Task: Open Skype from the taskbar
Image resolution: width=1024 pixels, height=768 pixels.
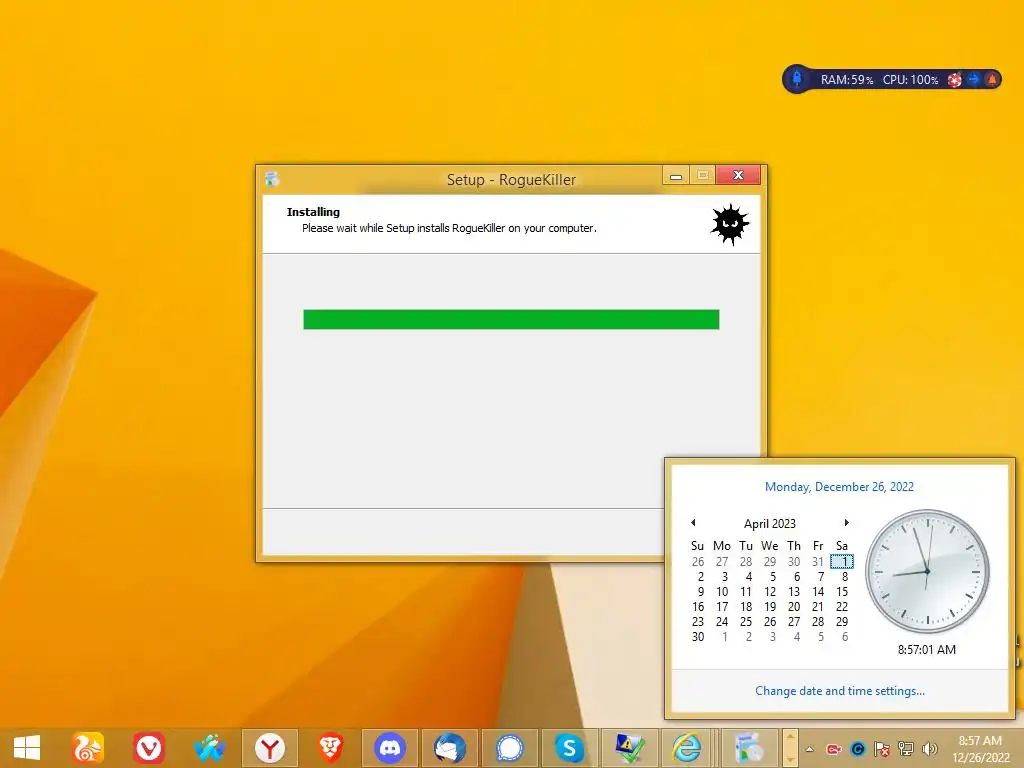Action: click(569, 748)
